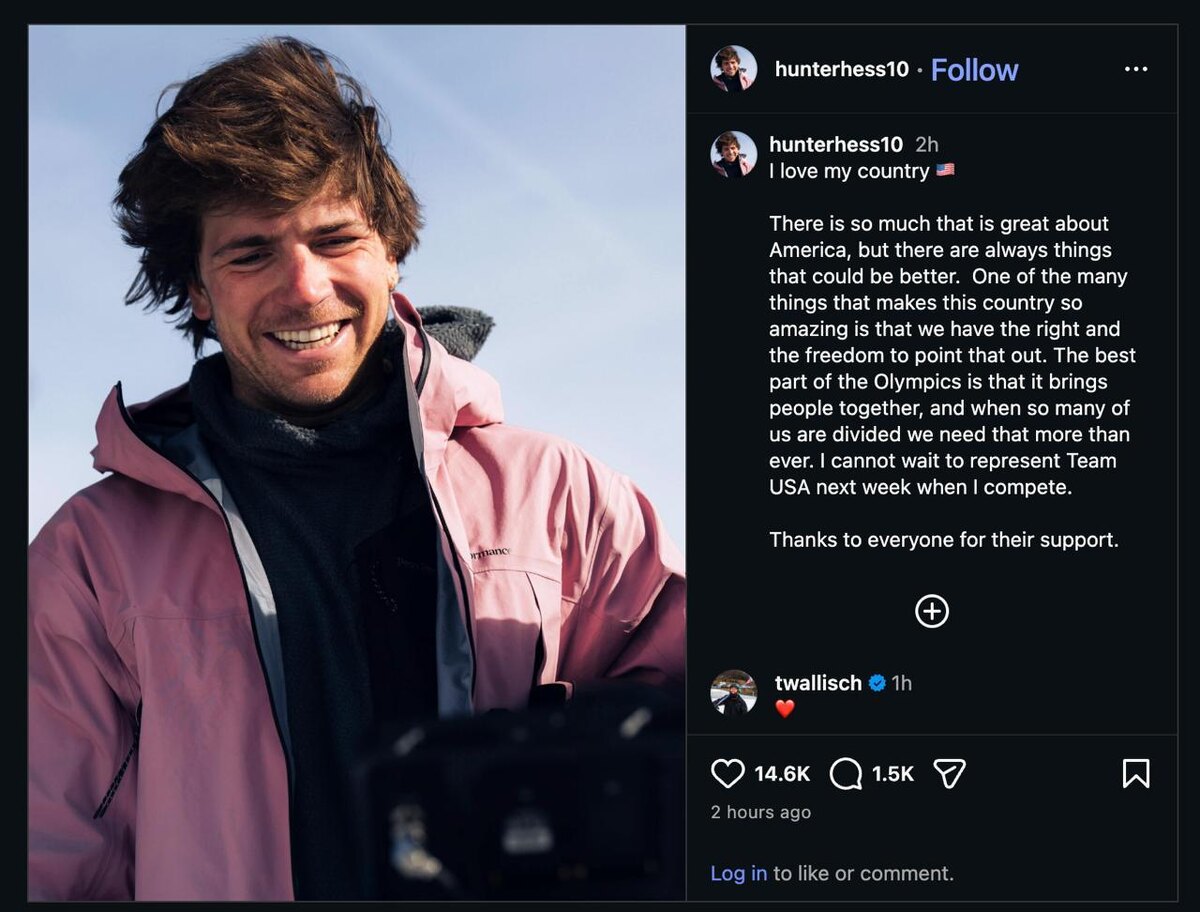The image size is (1200, 912).
Task: Click the 1h timestamp on twallisch's comment
Action: point(902,683)
